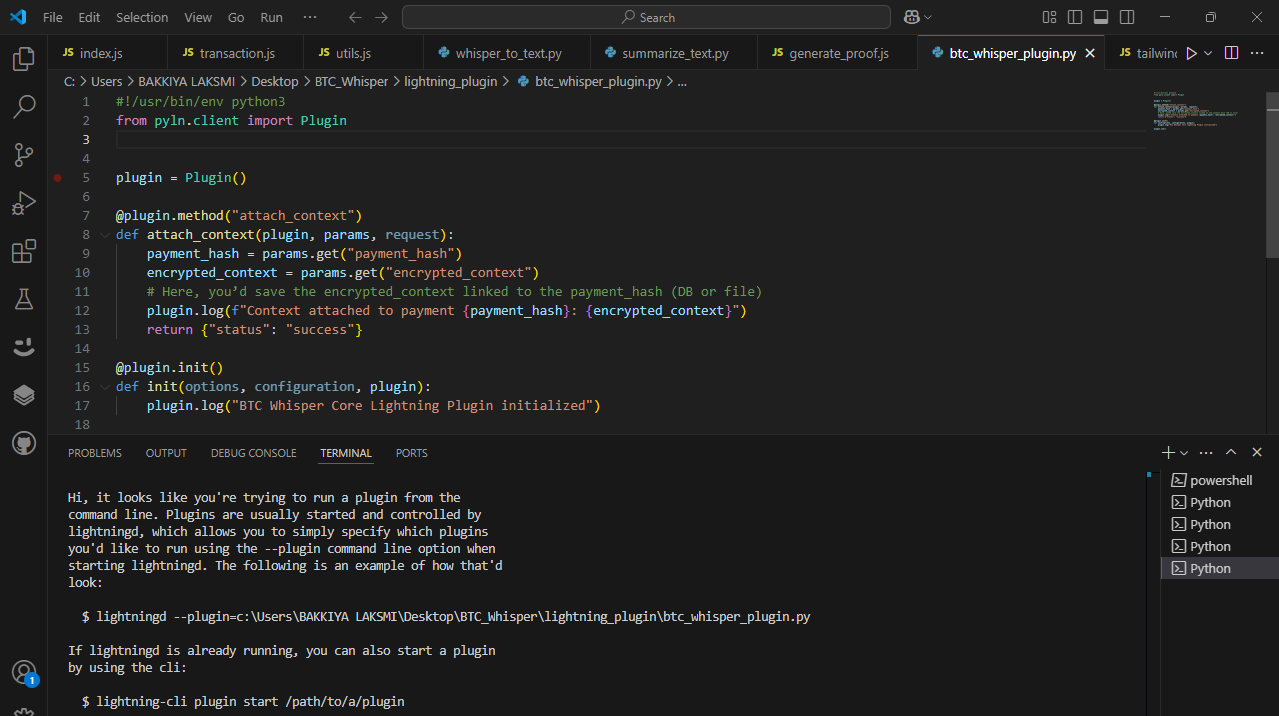This screenshot has width=1279, height=716.
Task: Open the File menu
Action: [52, 17]
